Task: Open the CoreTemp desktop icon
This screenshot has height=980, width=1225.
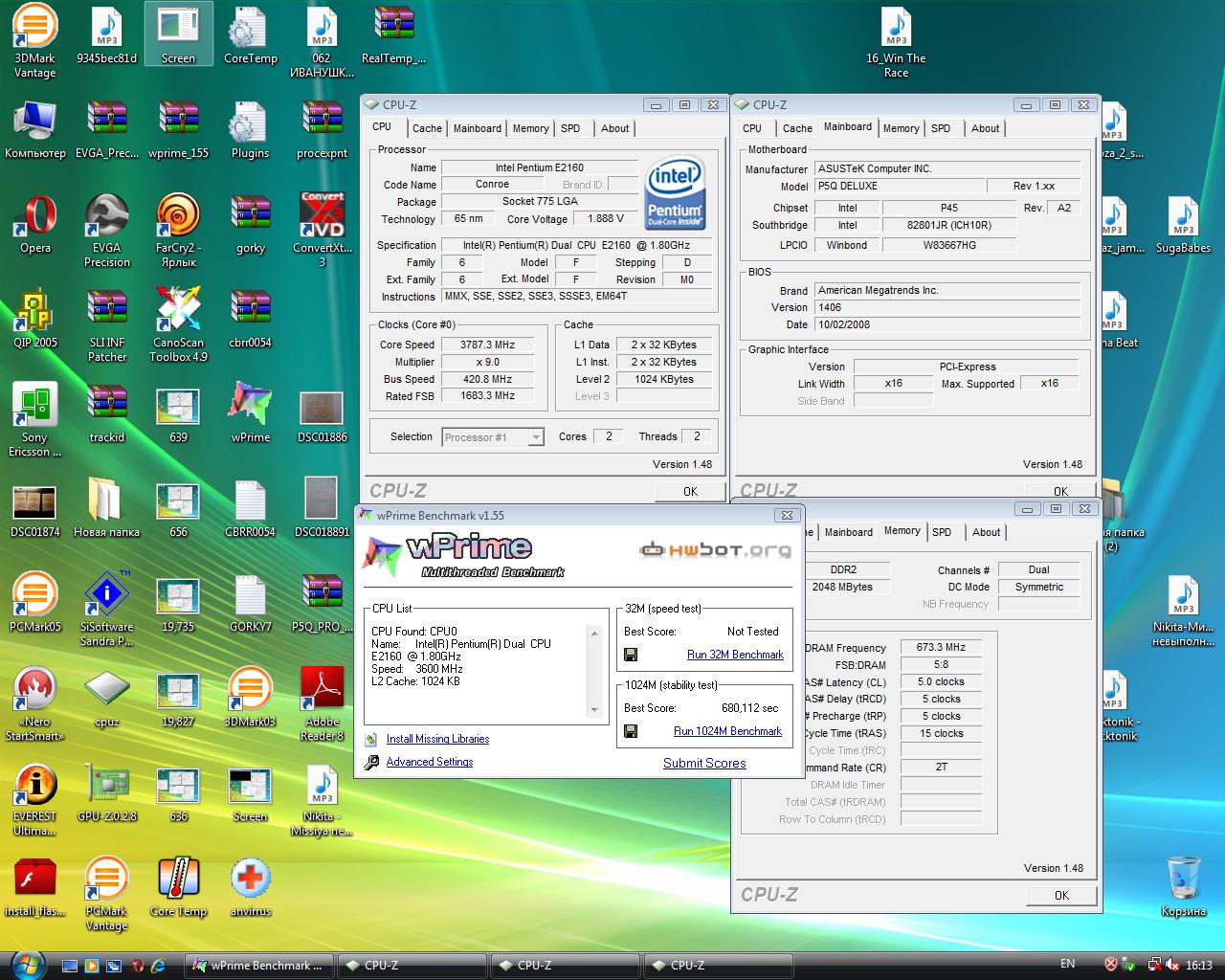Action: (x=250, y=36)
